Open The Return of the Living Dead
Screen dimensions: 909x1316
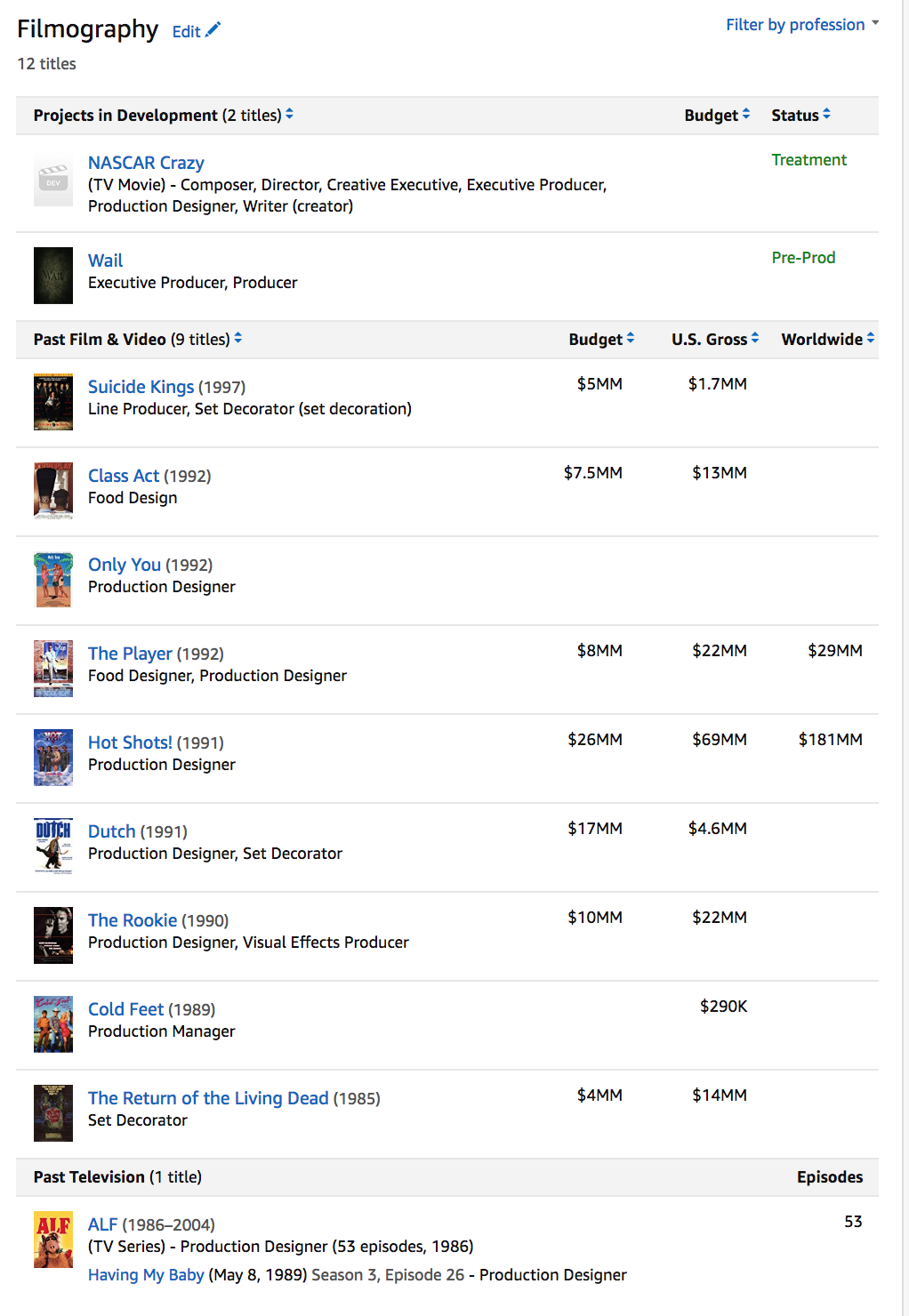click(208, 1098)
